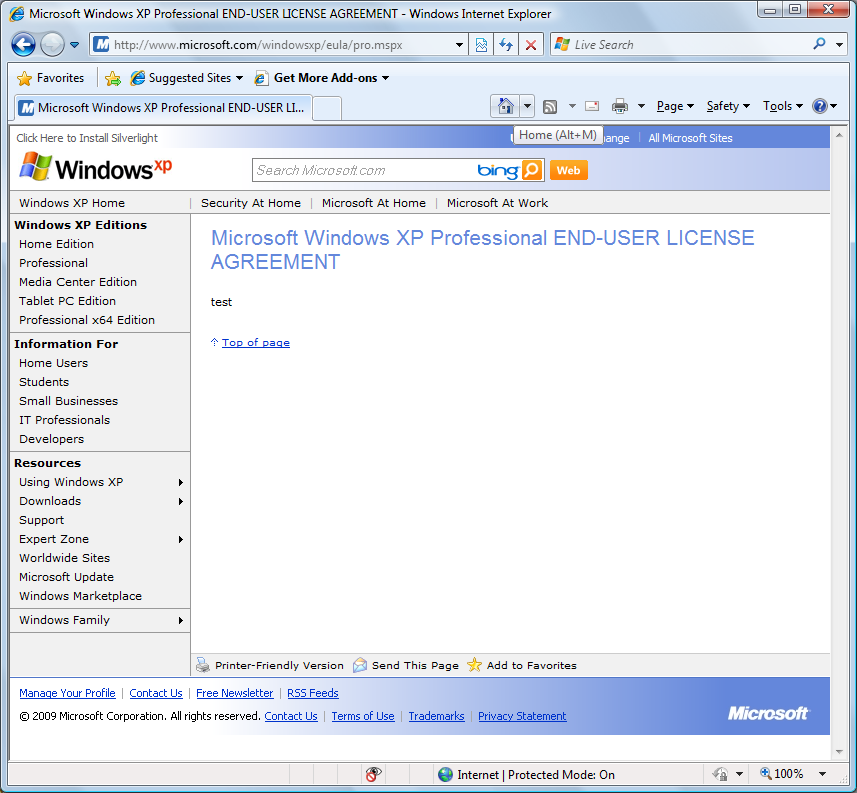857x793 pixels.
Task: Click the Print icon in command bar
Action: coord(620,106)
